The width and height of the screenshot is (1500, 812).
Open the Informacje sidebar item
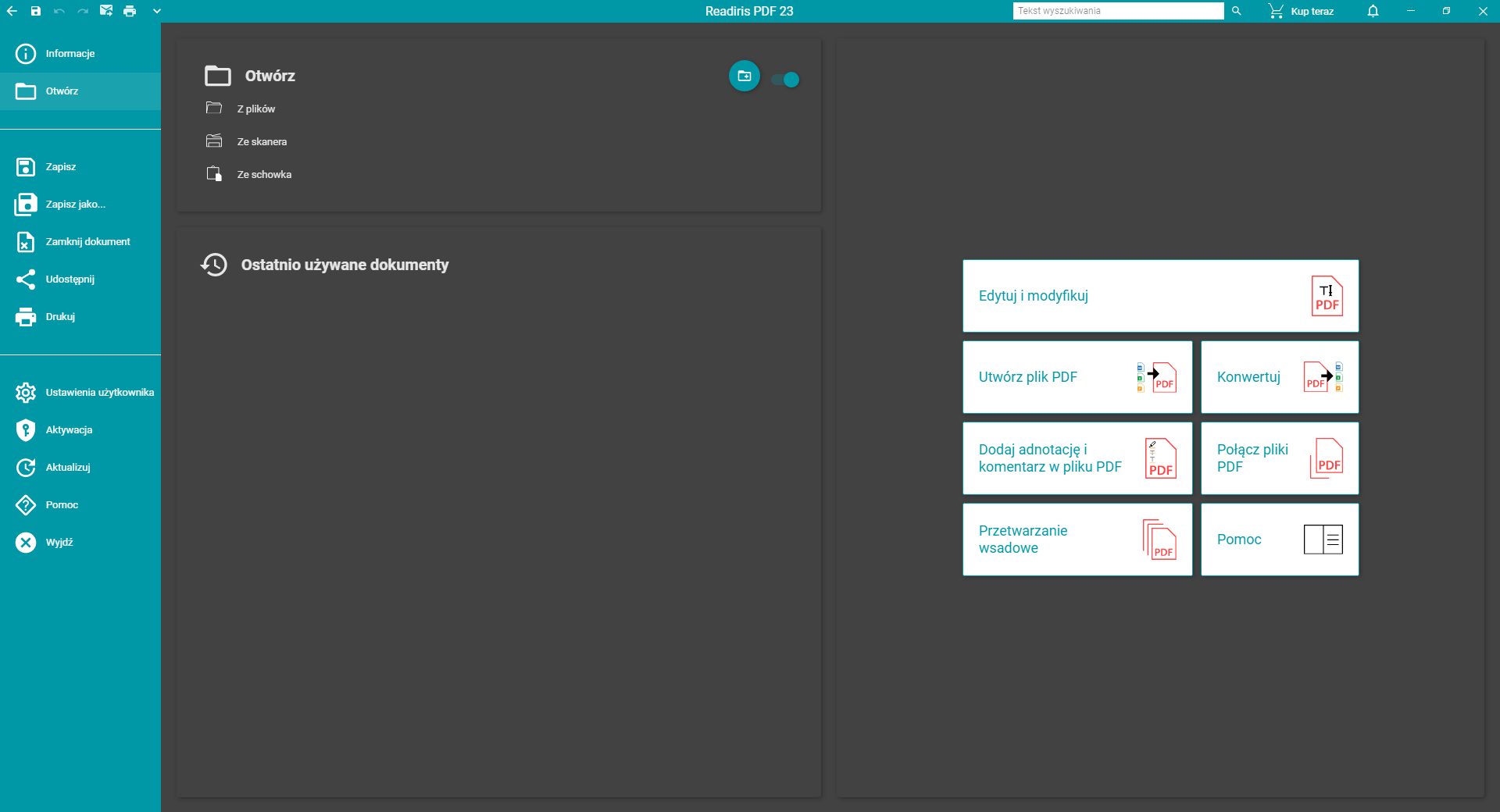(80, 54)
